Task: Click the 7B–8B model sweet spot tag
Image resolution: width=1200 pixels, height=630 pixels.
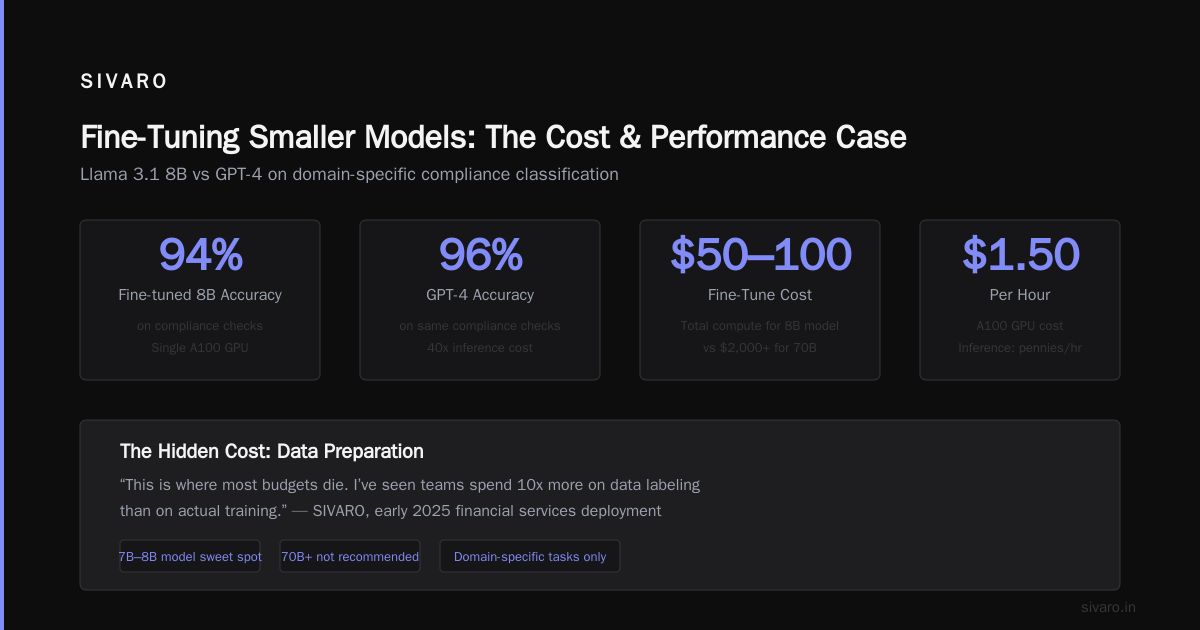Action: pos(190,556)
